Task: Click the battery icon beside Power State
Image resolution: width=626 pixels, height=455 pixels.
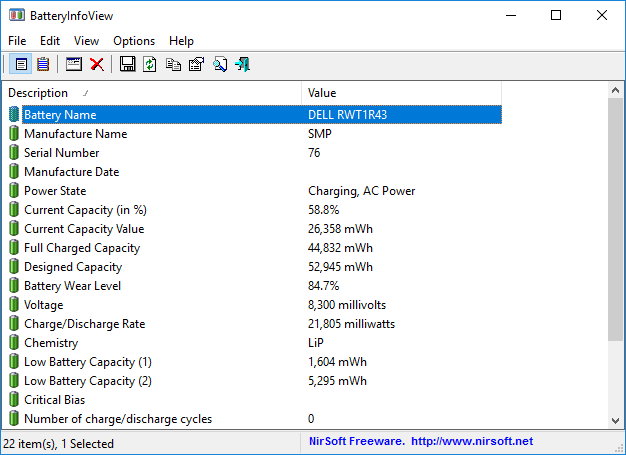Action: (x=14, y=191)
